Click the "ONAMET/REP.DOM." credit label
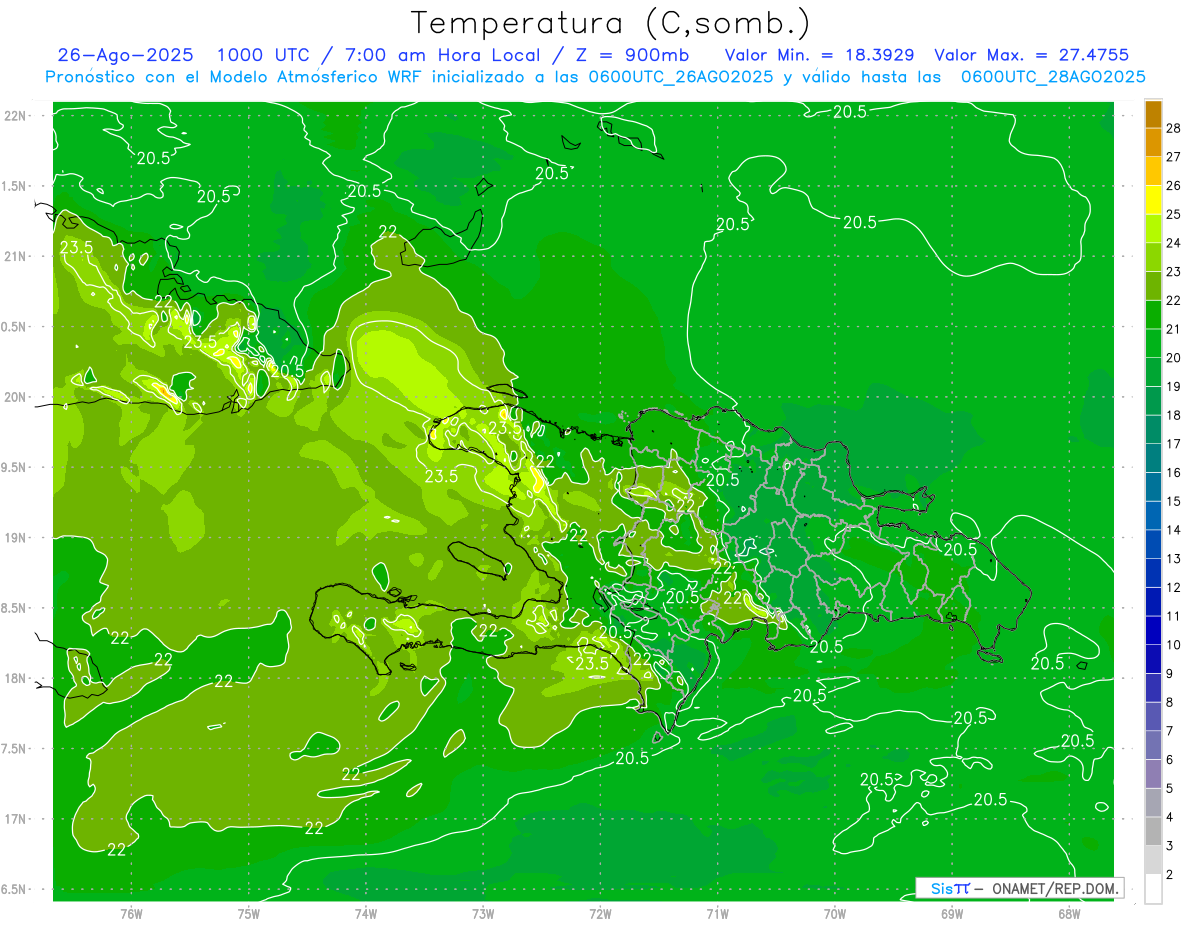This screenshot has width=1200, height=927. point(1054,888)
